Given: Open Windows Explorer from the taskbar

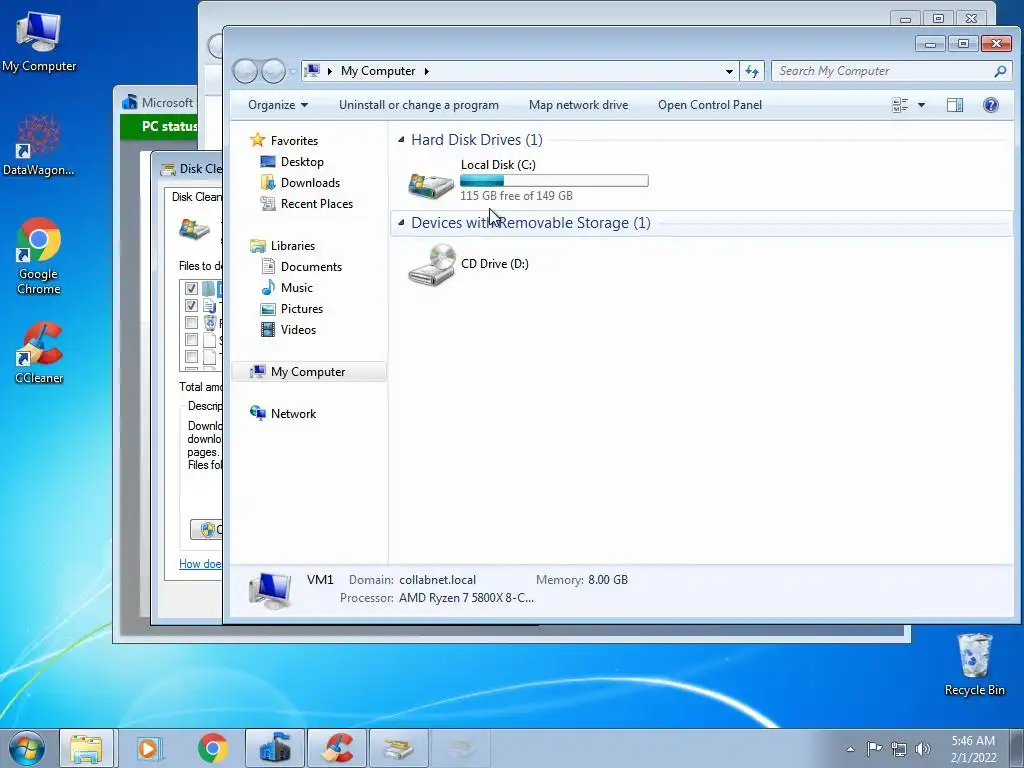Looking at the screenshot, I should (87, 748).
